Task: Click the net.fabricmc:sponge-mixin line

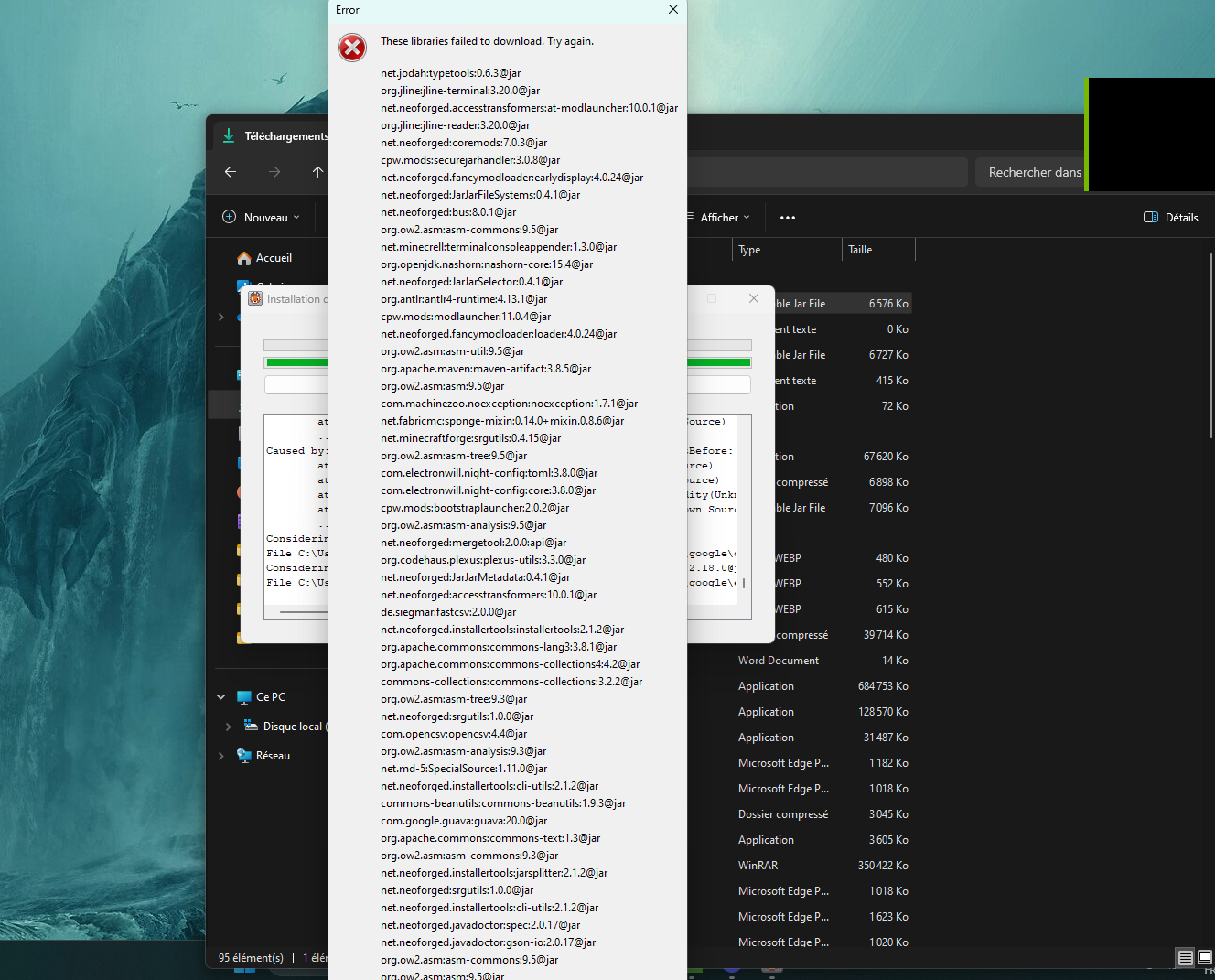Action: click(502, 421)
